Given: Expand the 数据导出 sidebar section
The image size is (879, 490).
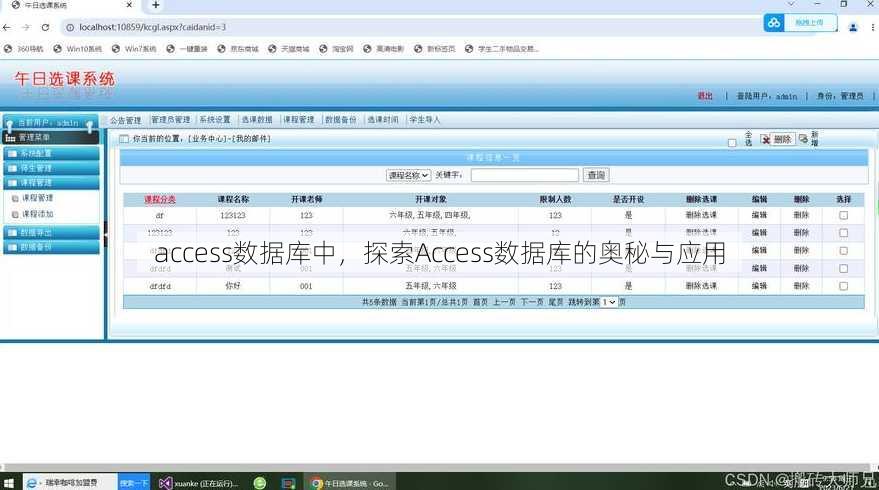Looking at the screenshot, I should coord(52,232).
